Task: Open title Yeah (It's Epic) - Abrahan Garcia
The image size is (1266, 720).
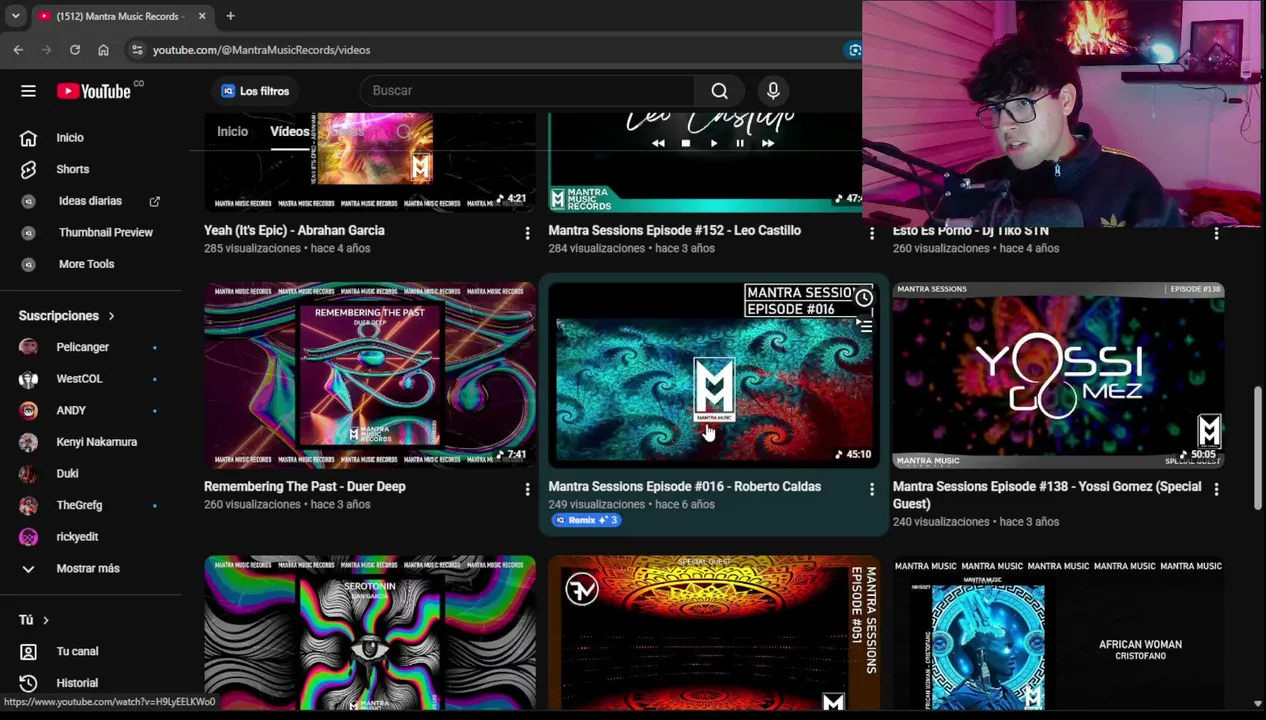Action: (294, 231)
